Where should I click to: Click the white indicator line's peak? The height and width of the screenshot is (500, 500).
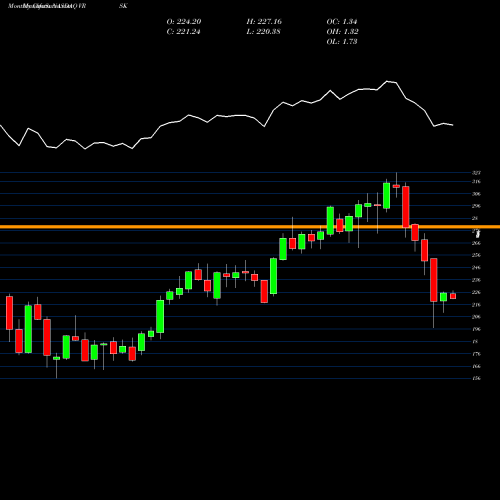point(387,81)
